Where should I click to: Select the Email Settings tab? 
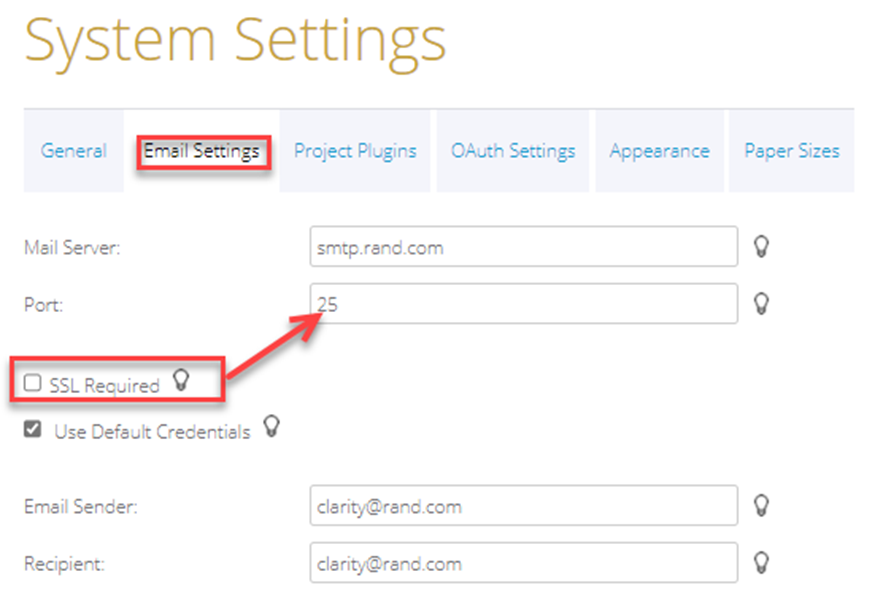click(202, 152)
